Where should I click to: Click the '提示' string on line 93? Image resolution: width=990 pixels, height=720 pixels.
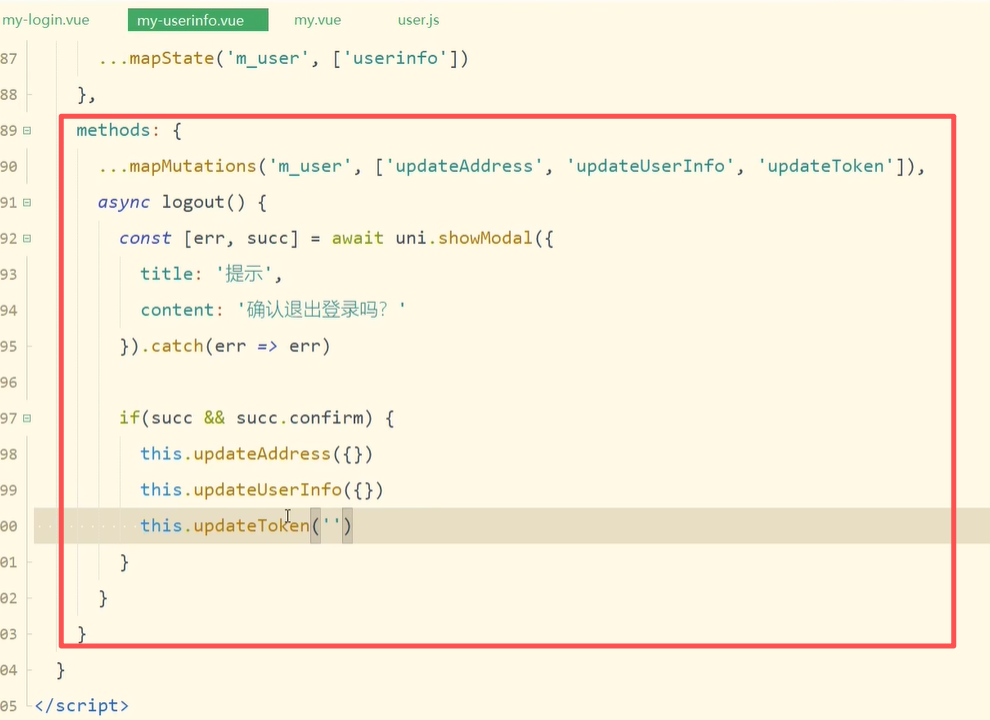coord(244,273)
